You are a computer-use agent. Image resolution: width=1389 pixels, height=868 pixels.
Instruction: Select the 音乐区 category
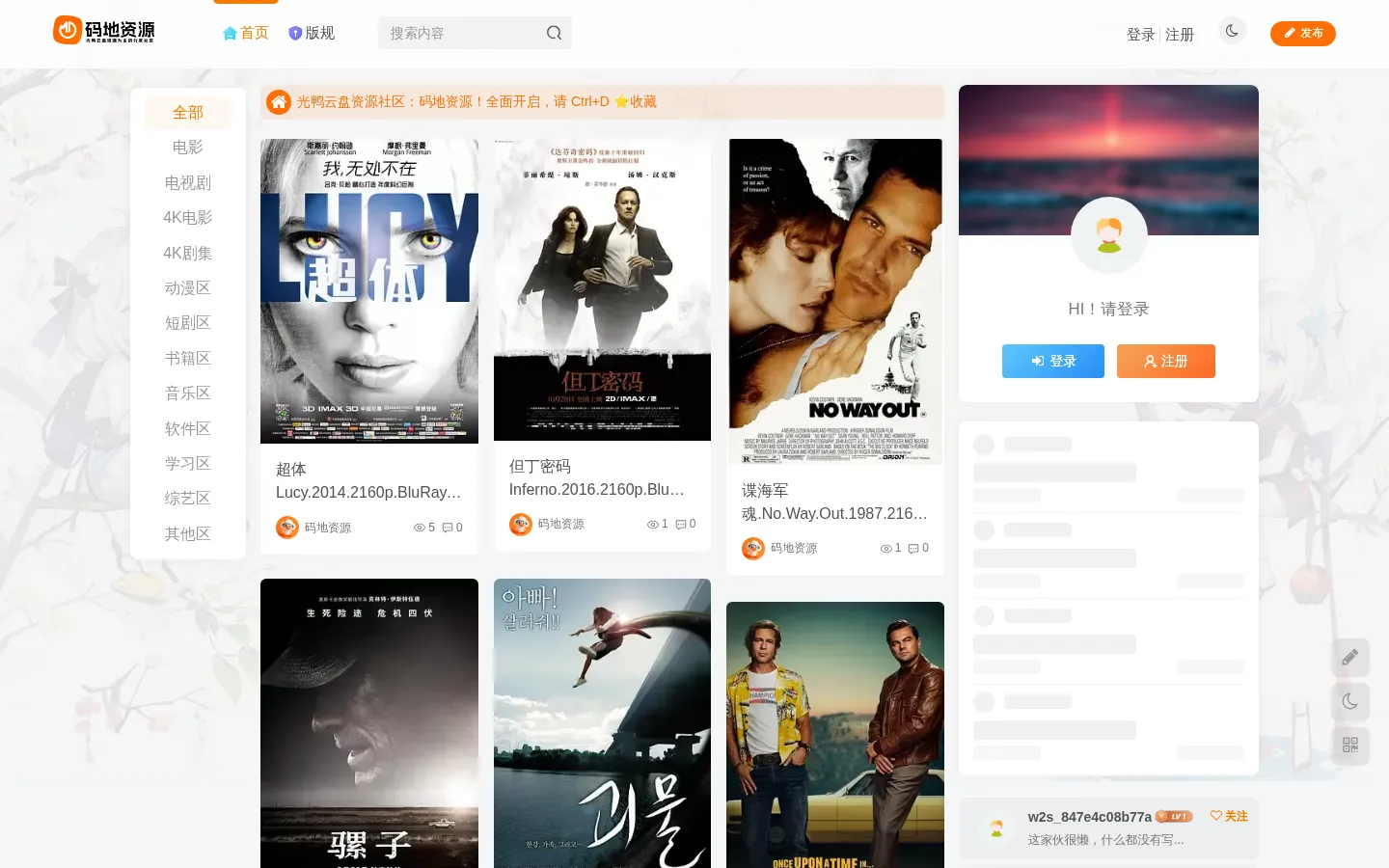pyautogui.click(x=188, y=393)
